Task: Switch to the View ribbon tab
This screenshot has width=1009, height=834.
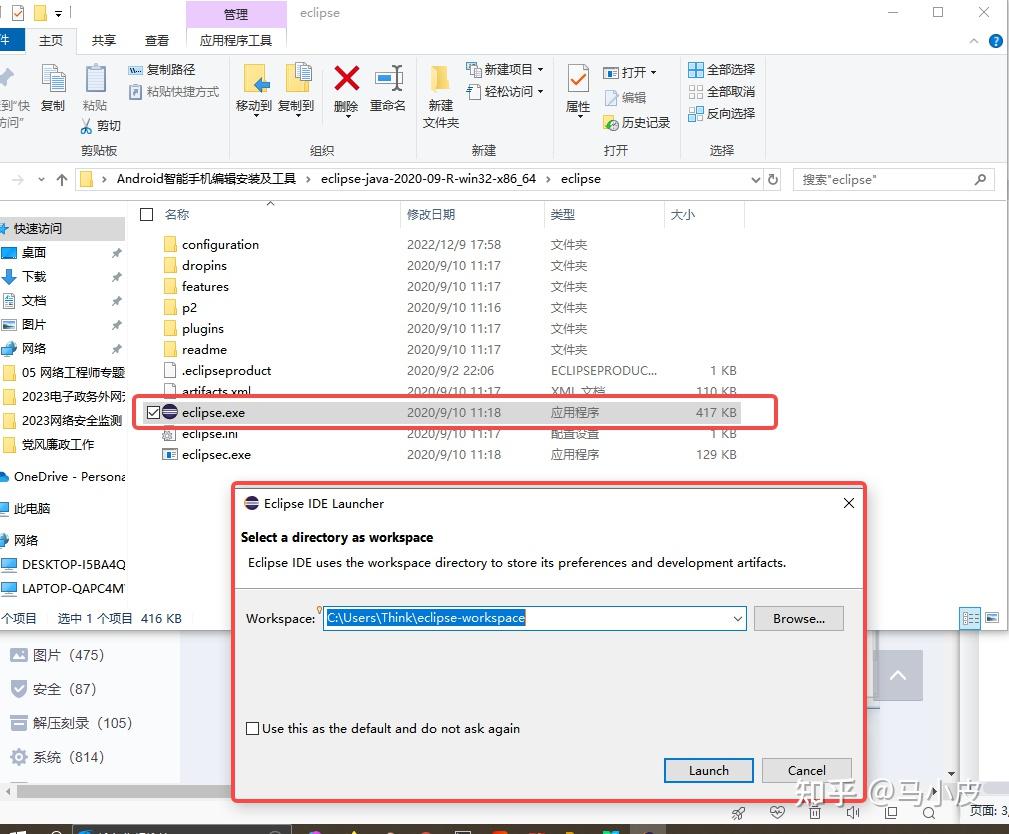Action: (156, 41)
